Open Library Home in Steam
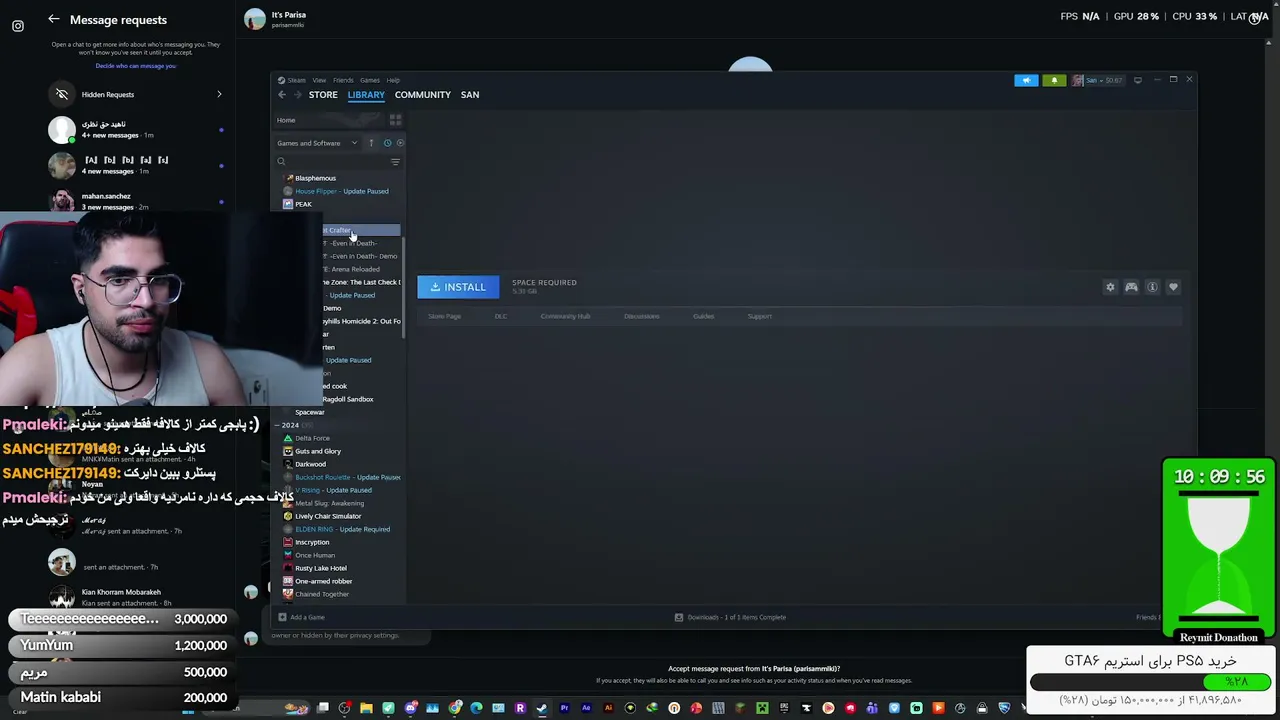Viewport: 1280px width, 720px height. coord(286,120)
